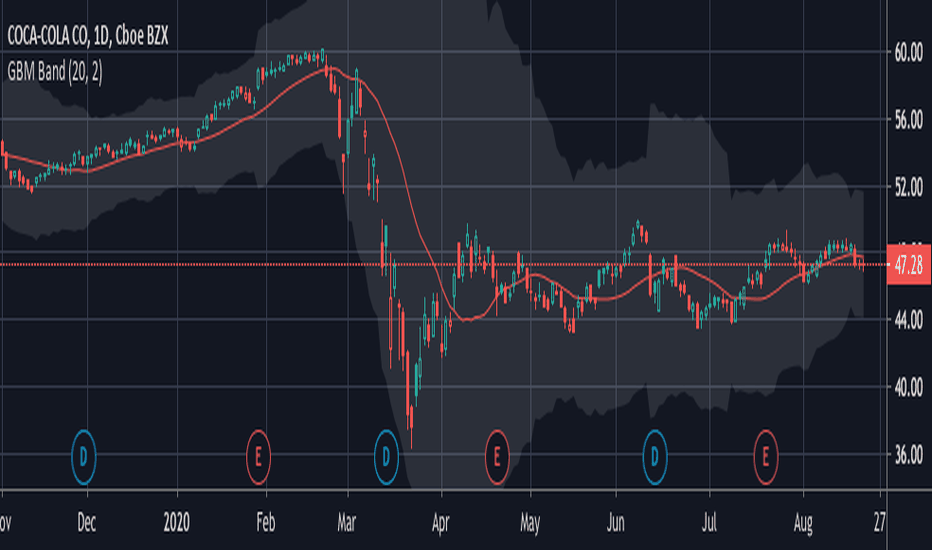The image size is (932, 550).
Task: Click the 56.00 price axis label
Action: point(909,121)
